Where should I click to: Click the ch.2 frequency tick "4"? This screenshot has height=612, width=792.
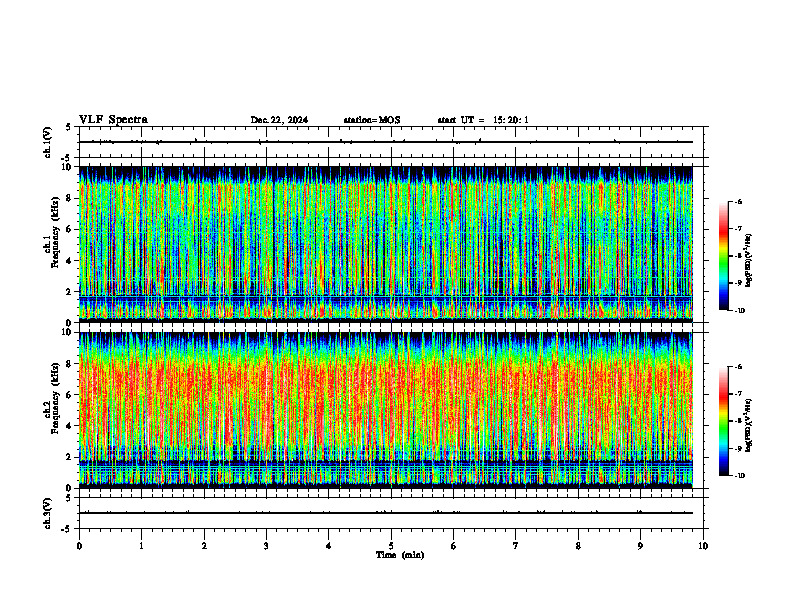point(70,426)
